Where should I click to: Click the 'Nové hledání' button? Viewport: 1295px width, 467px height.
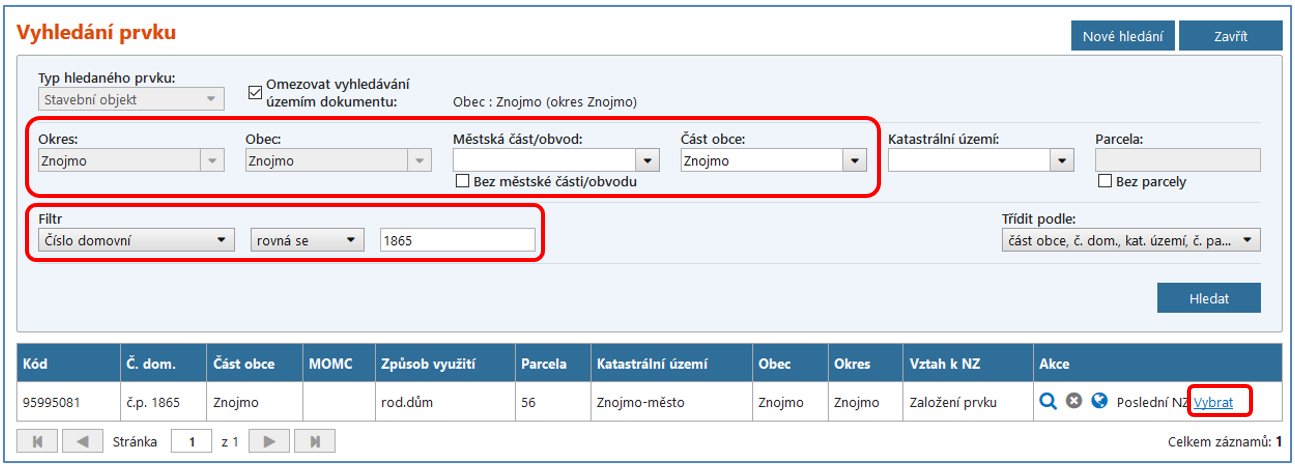1122,37
